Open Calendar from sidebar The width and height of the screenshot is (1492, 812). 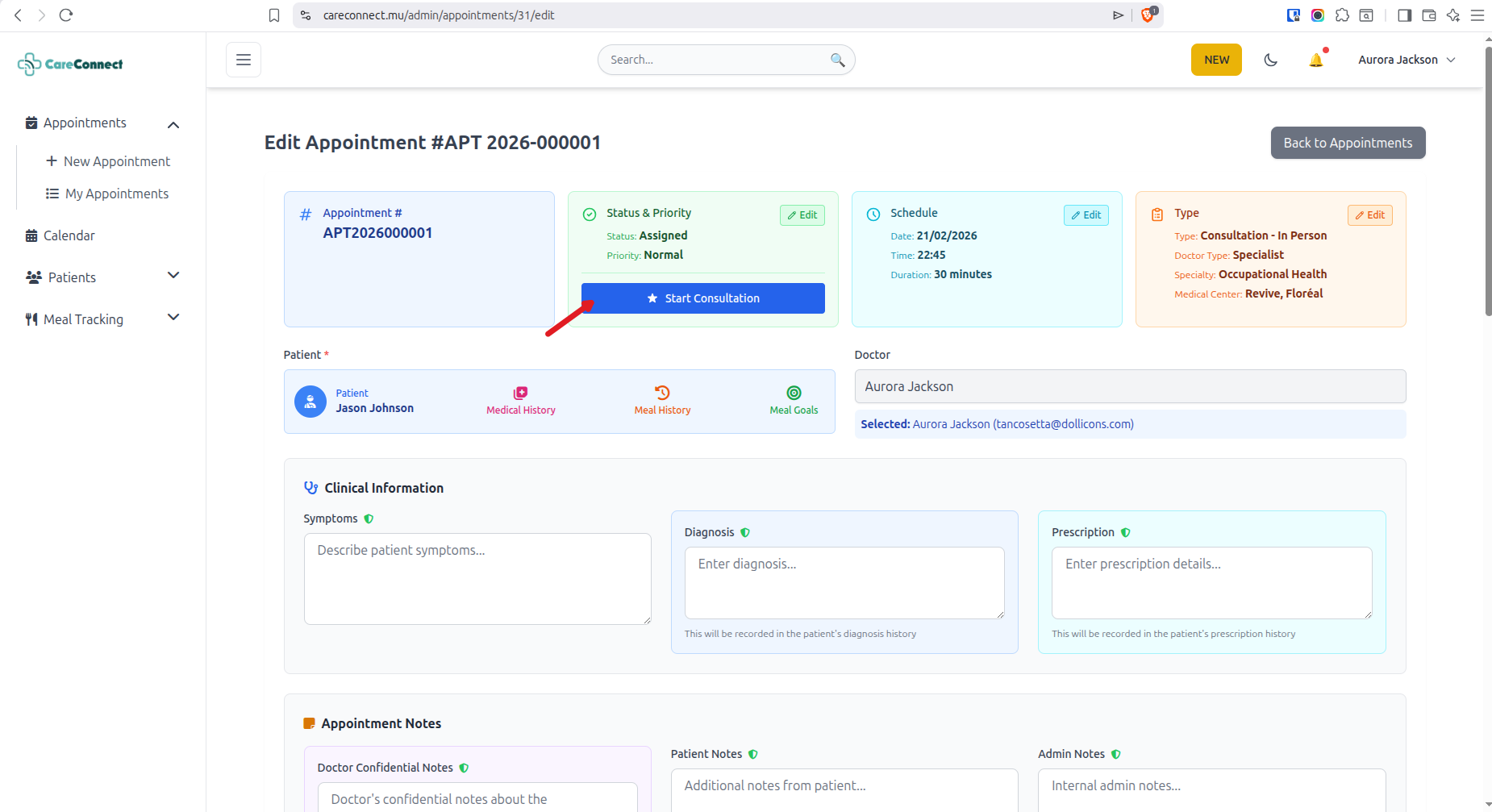(x=69, y=235)
